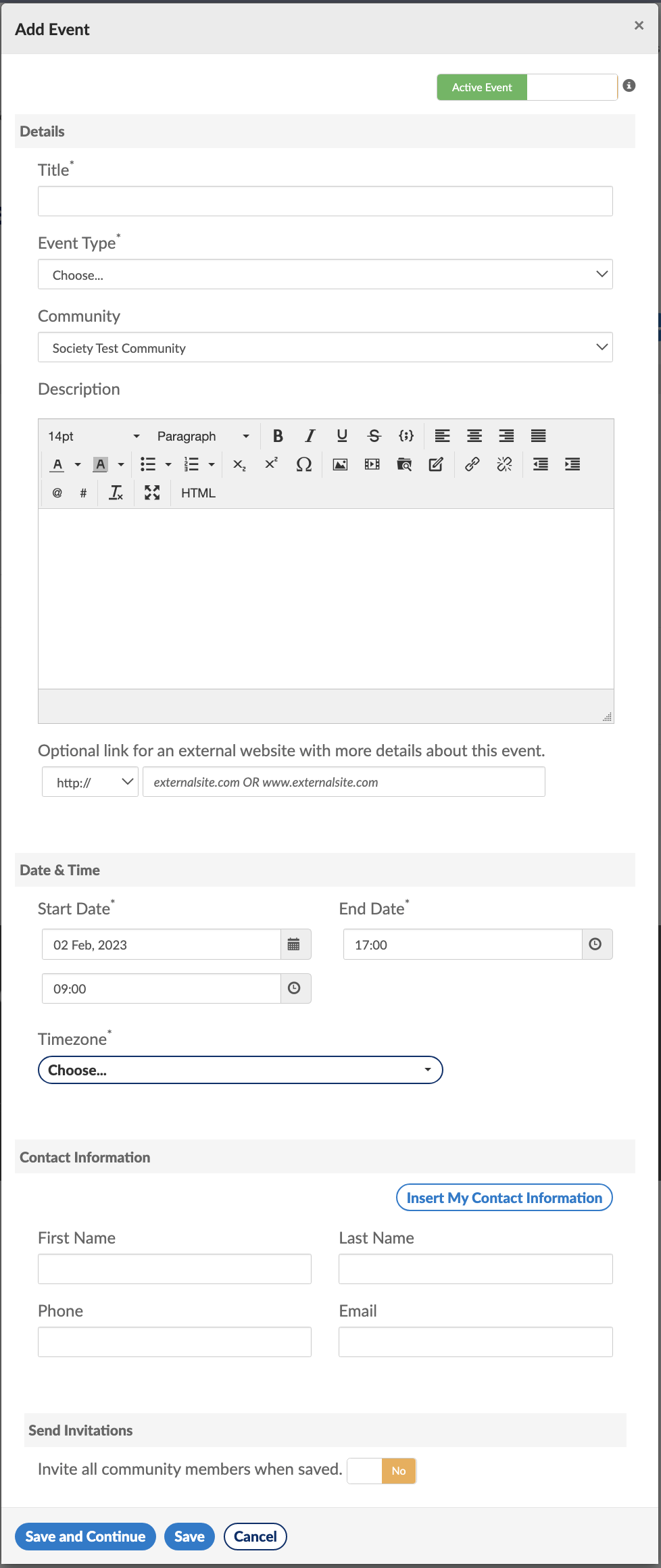The image size is (661, 1568).
Task: Click into the Title input field
Action: tap(325, 201)
